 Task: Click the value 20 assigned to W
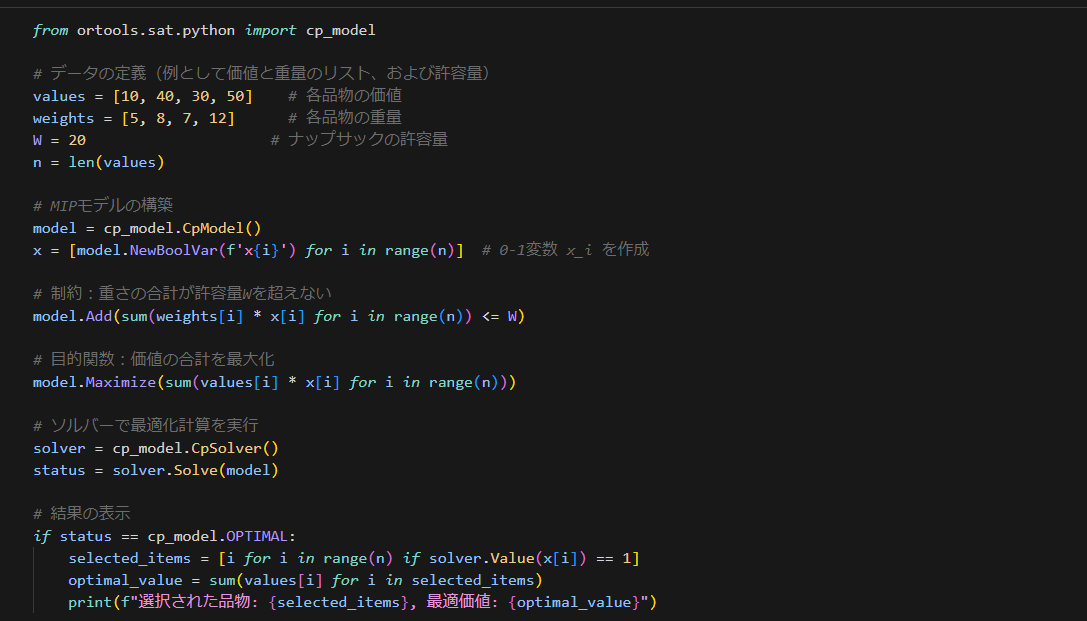pyautogui.click(x=77, y=140)
